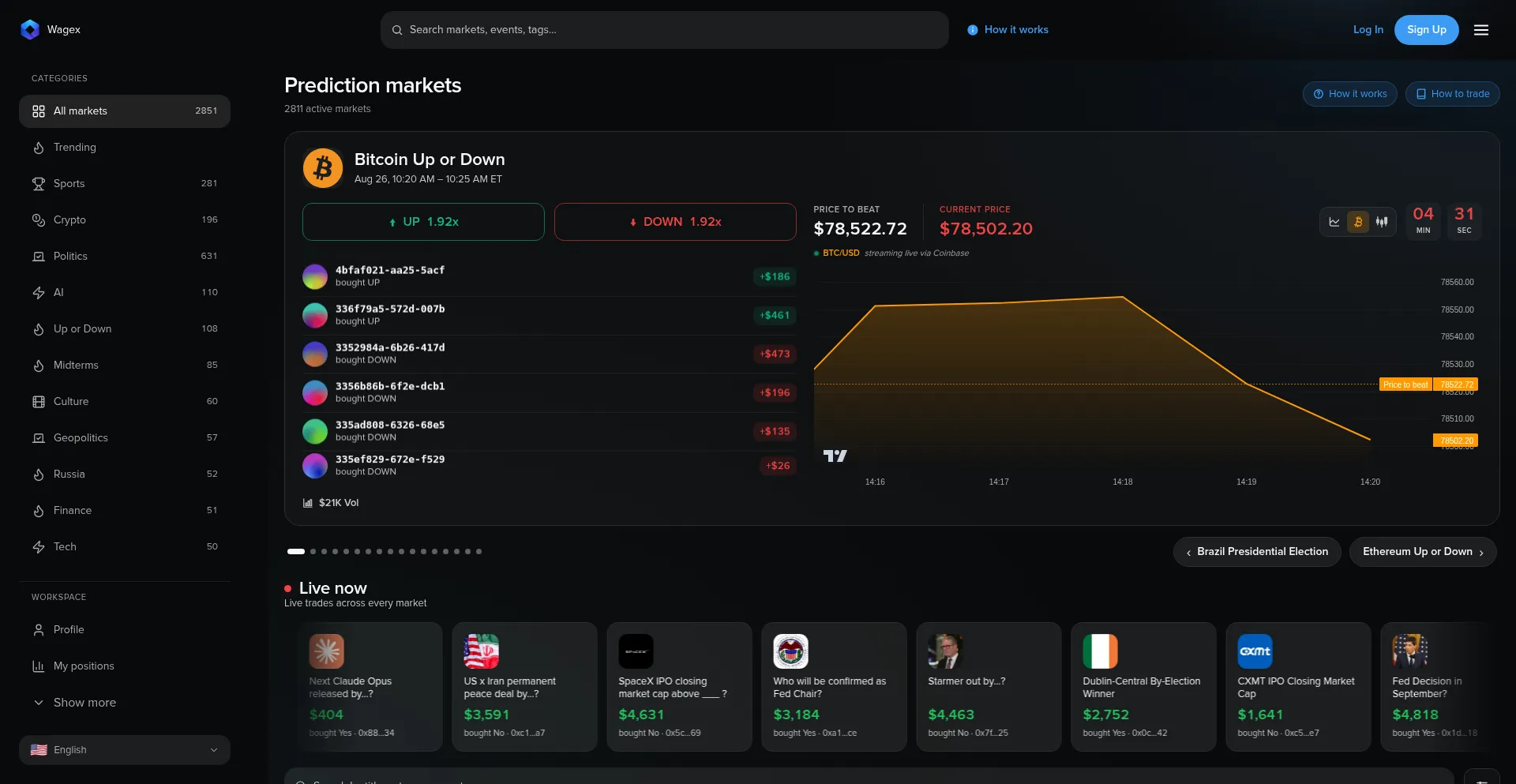Click the $78,502.20 current price
This screenshot has width=1516, height=784.
coord(986,229)
